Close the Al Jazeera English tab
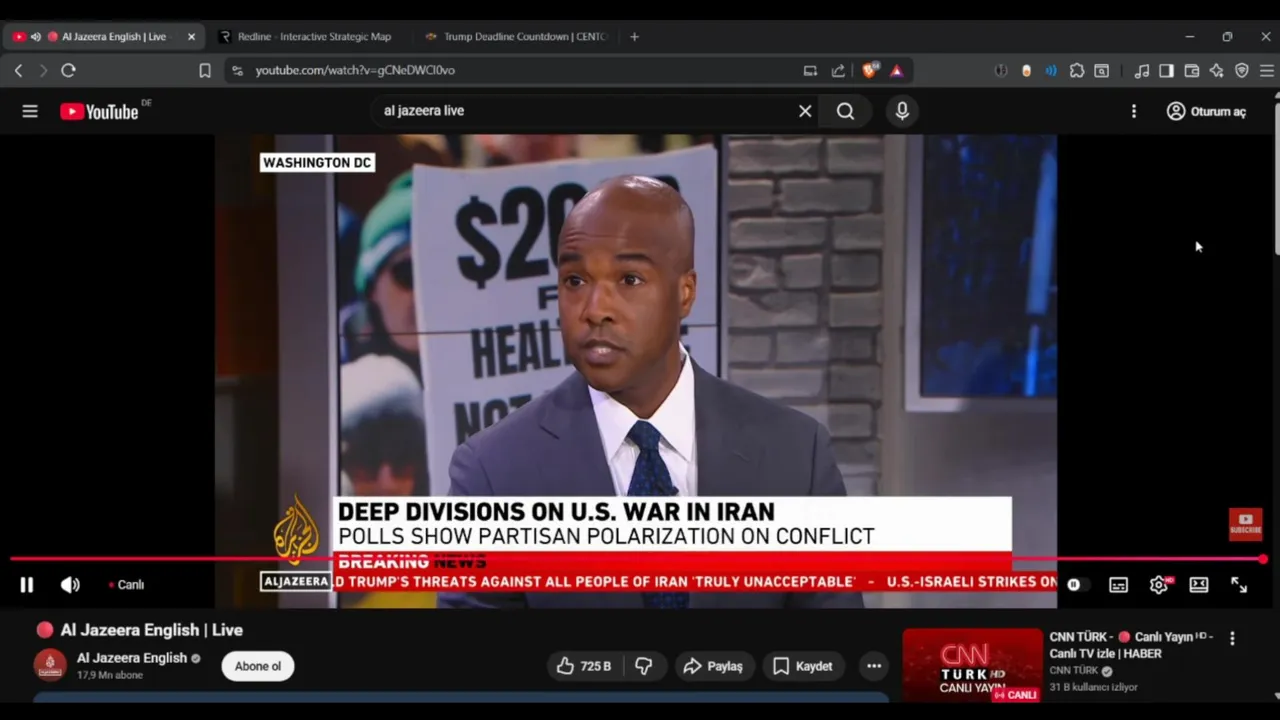This screenshot has height=720, width=1280. (x=191, y=37)
